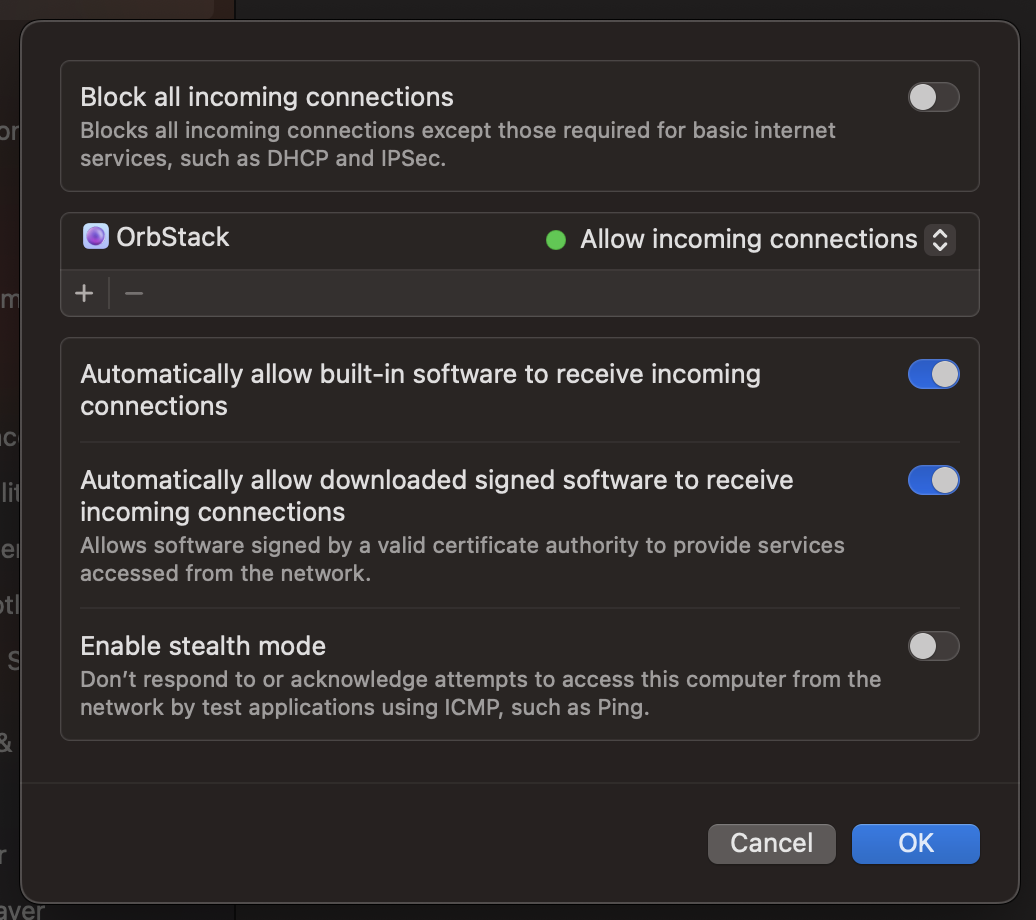Click the green status dot beside OrbStack
Image resolution: width=1036 pixels, height=920 pixels.
pyautogui.click(x=556, y=240)
